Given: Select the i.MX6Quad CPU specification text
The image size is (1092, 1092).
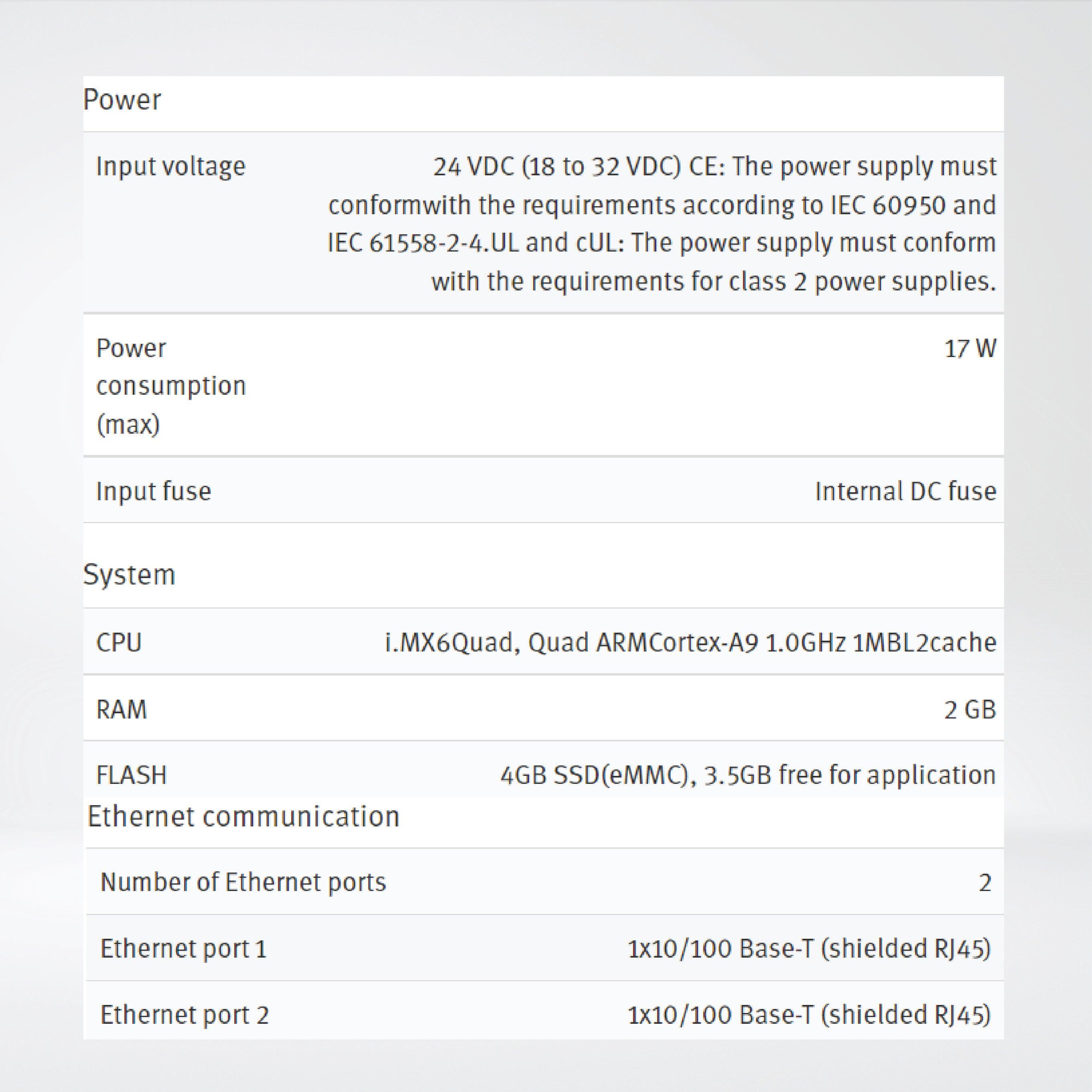Looking at the screenshot, I should [x=690, y=643].
